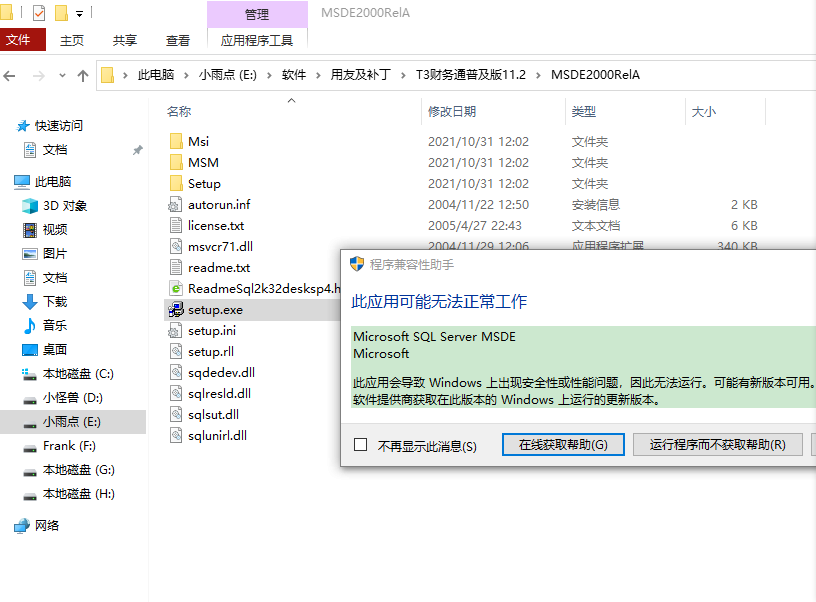Expand the breadcrumb chevron after 小雨点 (E:)
This screenshot has height=602, width=816.
pyautogui.click(x=269, y=75)
